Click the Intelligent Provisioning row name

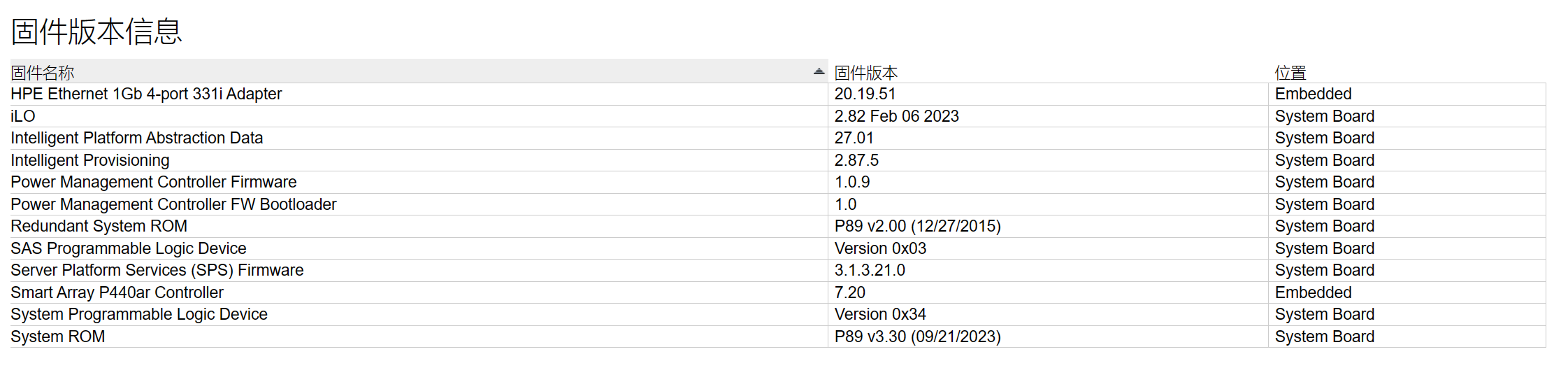tap(90, 160)
